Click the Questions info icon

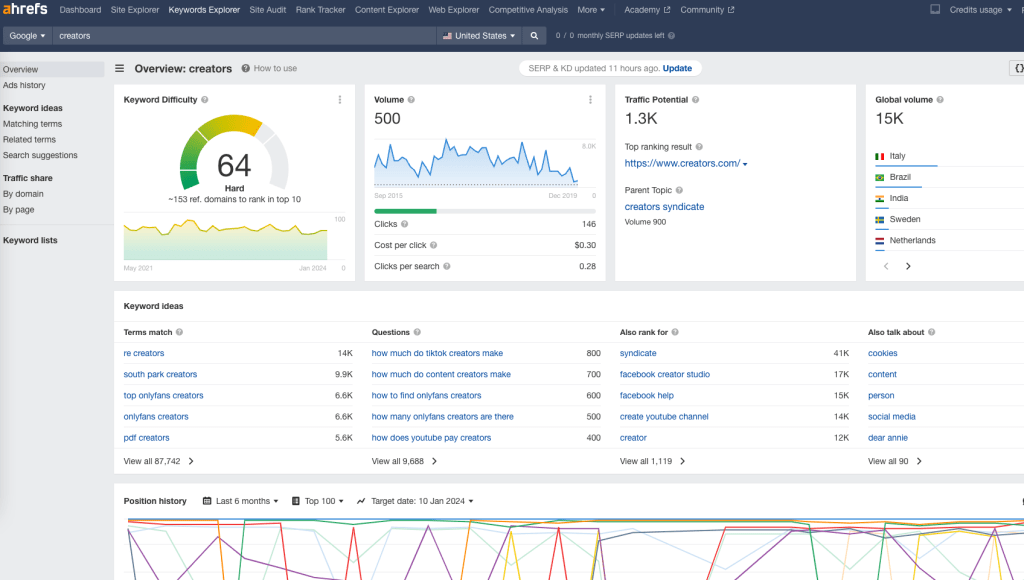pyautogui.click(x=417, y=332)
